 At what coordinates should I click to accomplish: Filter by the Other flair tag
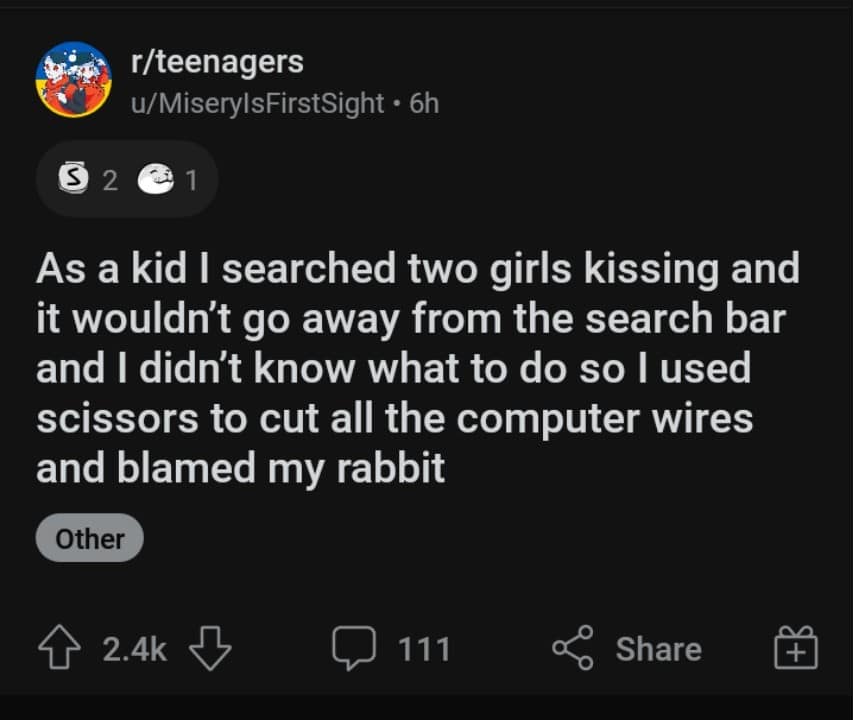pyautogui.click(x=89, y=539)
